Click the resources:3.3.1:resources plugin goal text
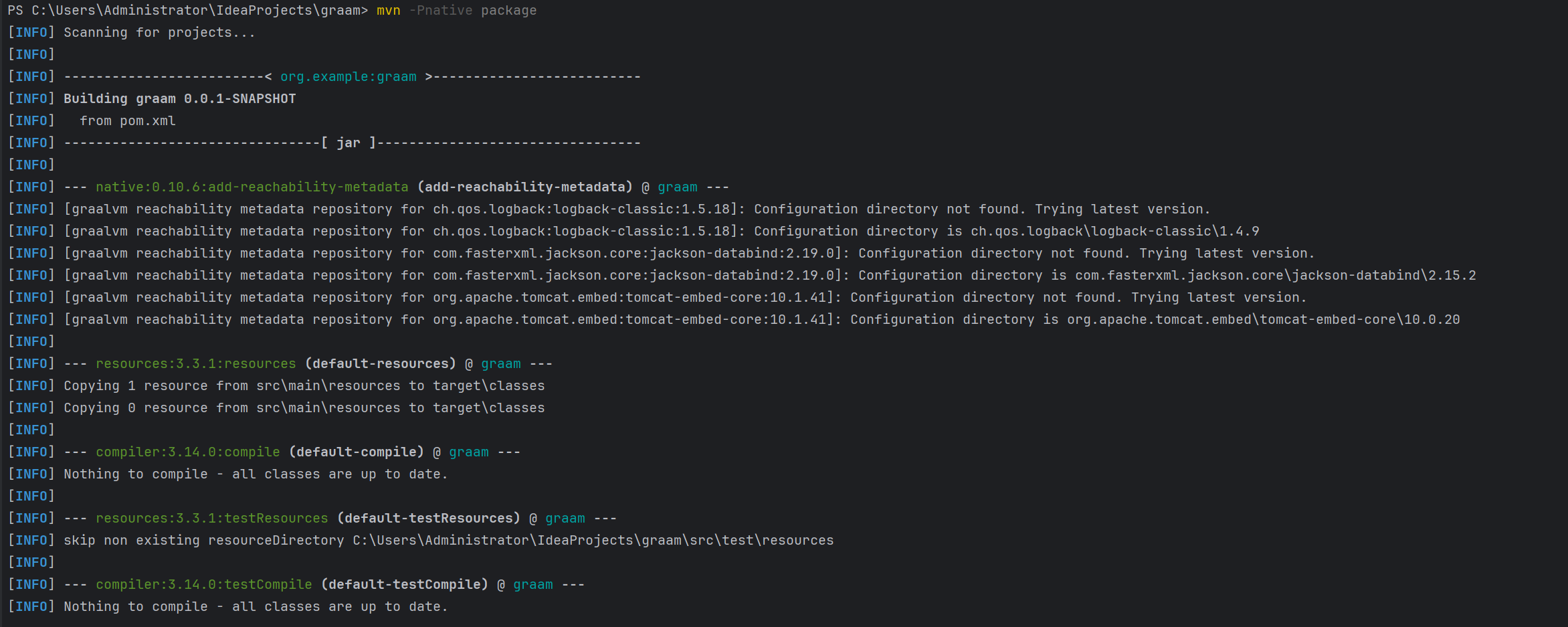This screenshot has height=627, width=1568. pyautogui.click(x=195, y=364)
